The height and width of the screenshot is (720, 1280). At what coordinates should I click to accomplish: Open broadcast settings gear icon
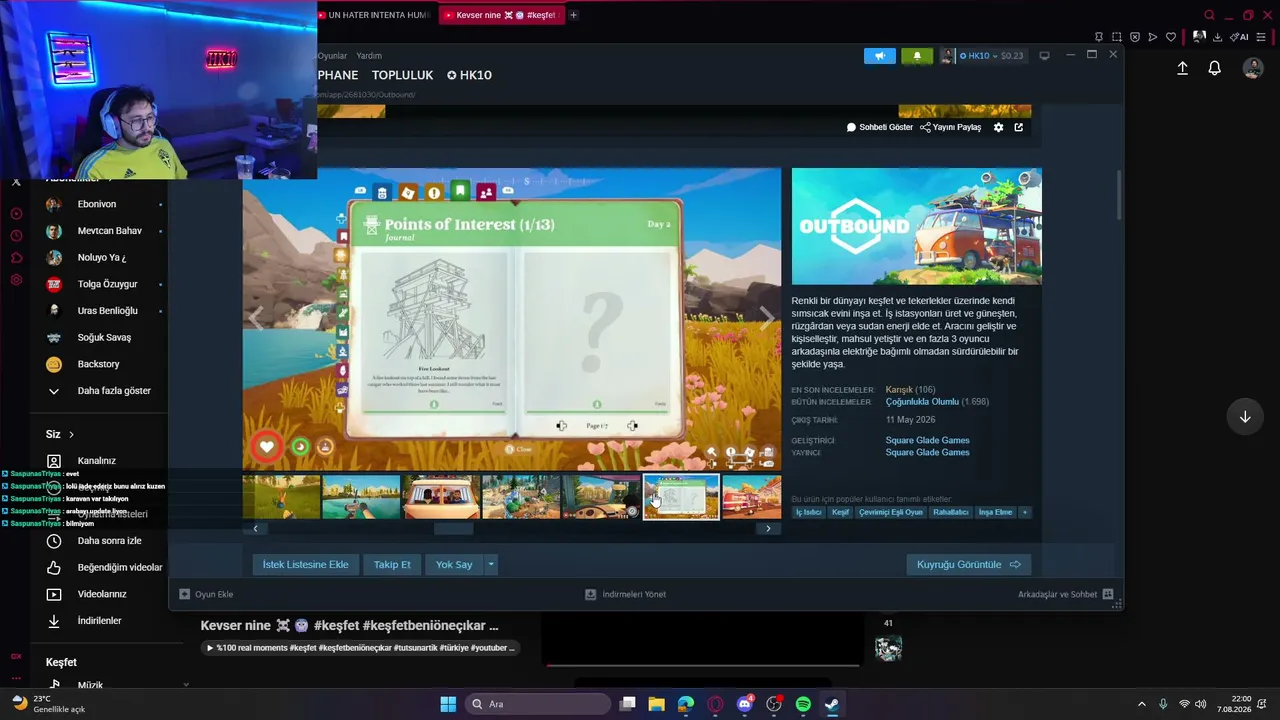tap(998, 127)
